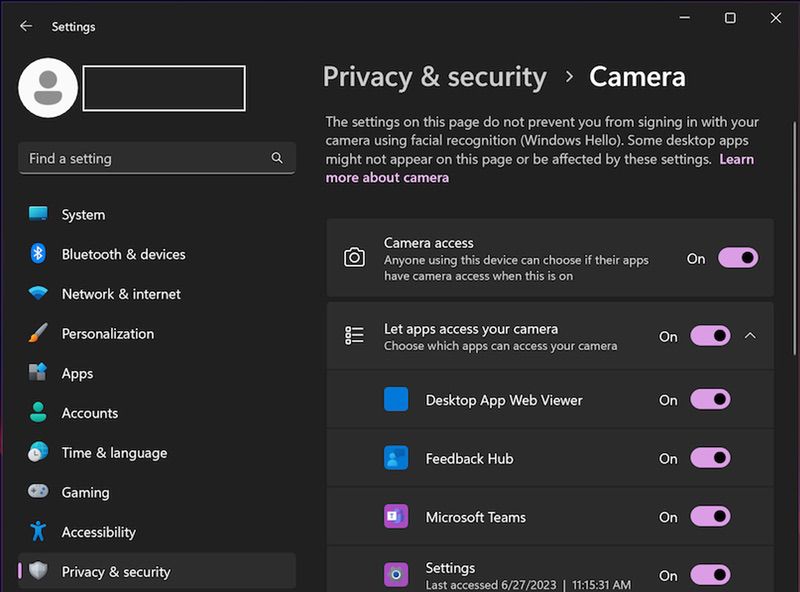Viewport: 800px width, 592px height.
Task: Click the account name box
Action: point(164,88)
